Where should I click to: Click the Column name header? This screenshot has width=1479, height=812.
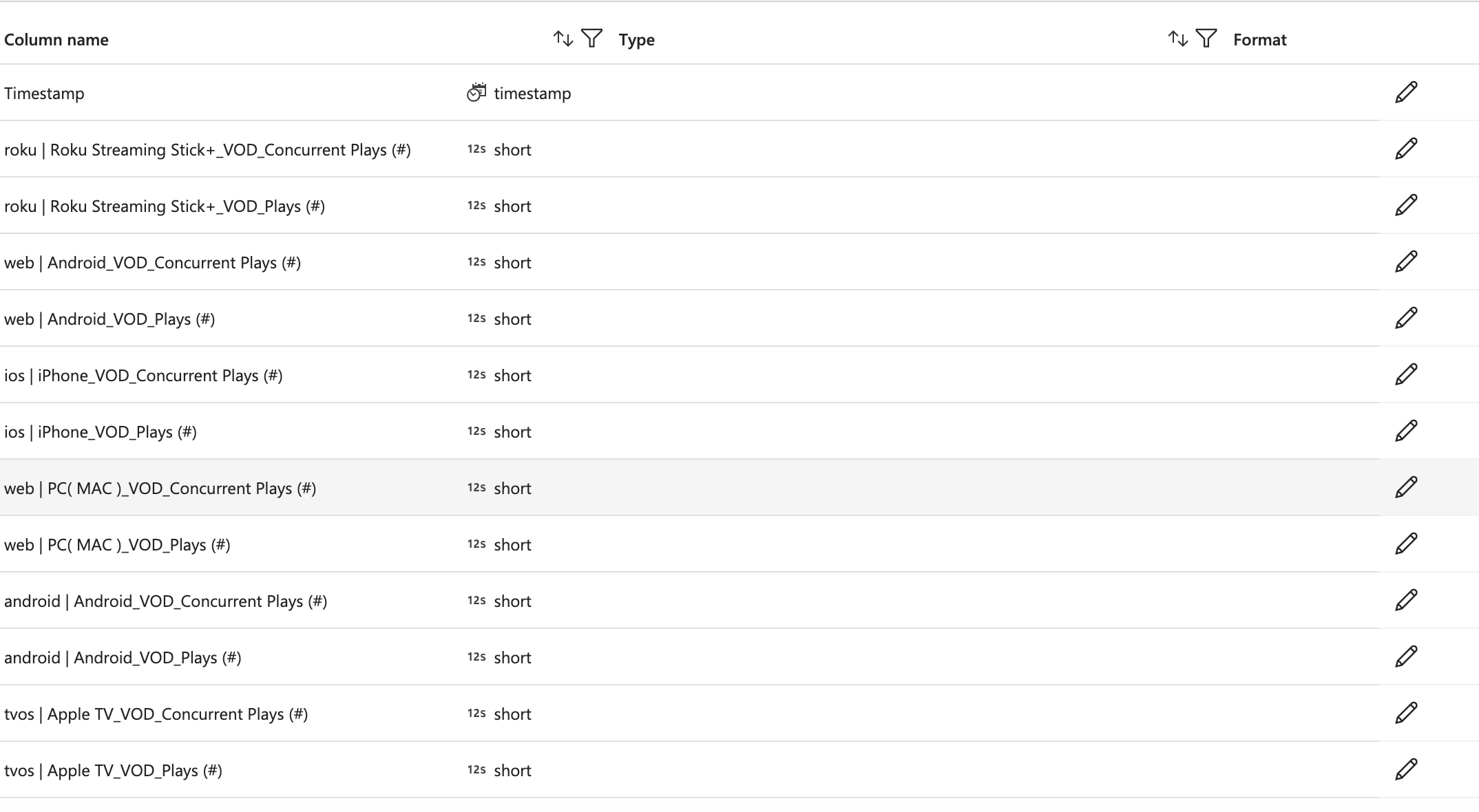pyautogui.click(x=56, y=40)
